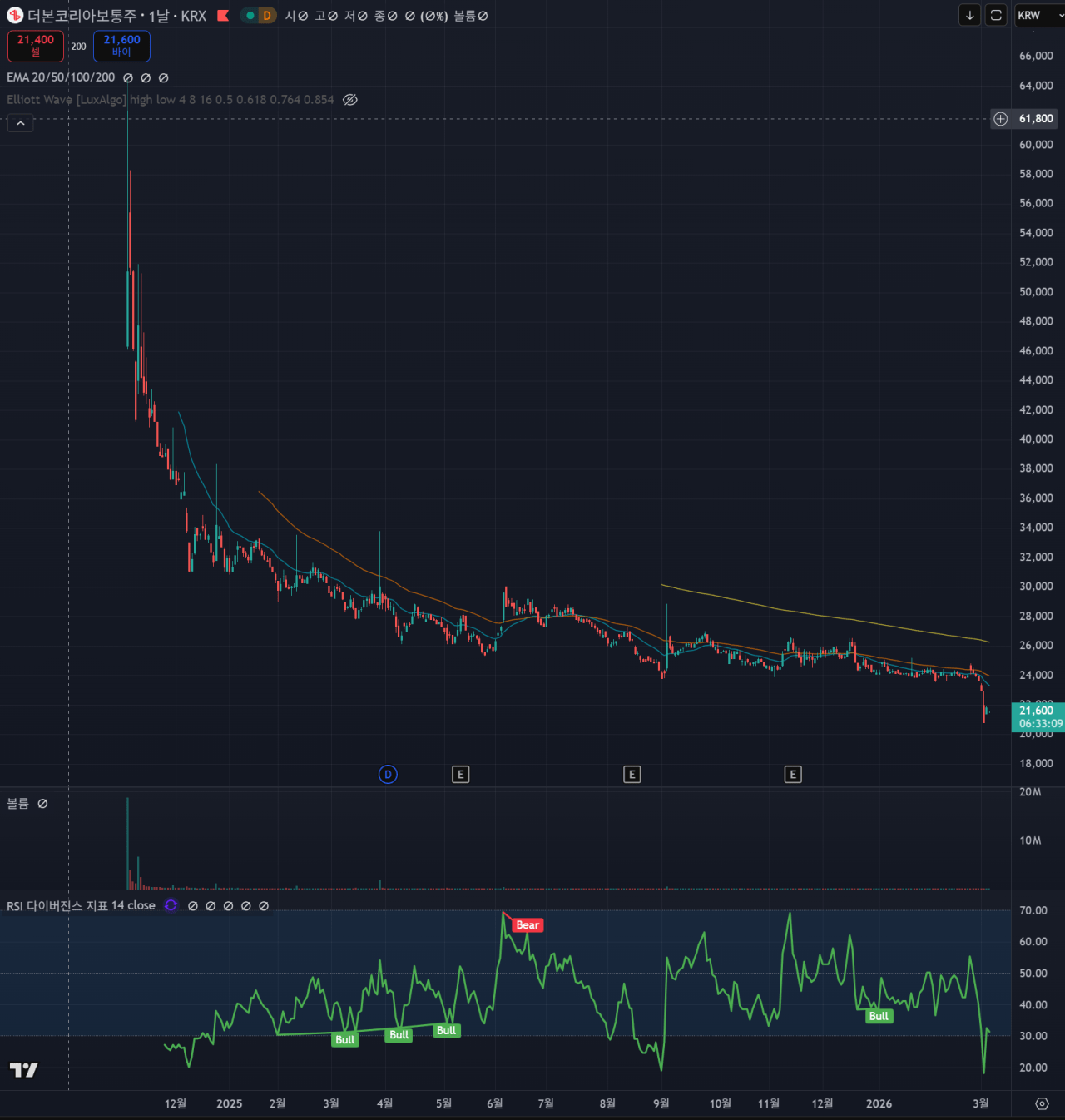Click the red 21,400 셀 button

[x=36, y=46]
